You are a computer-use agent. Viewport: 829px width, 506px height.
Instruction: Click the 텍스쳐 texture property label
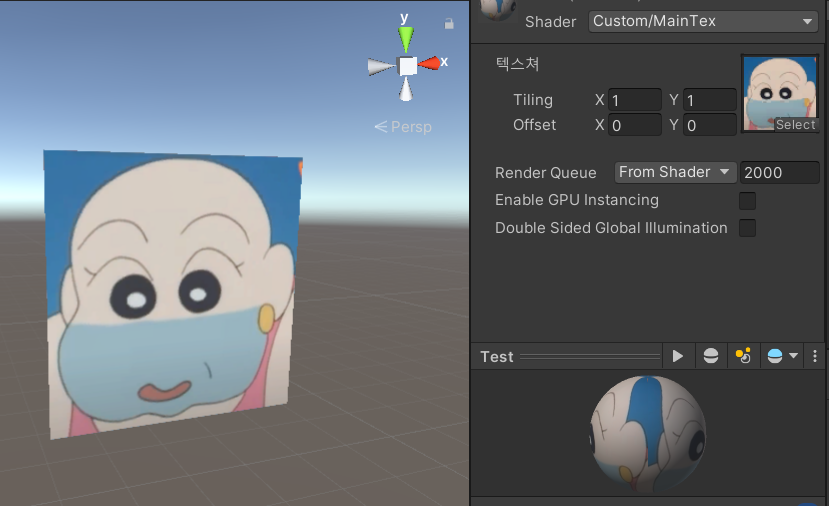click(x=517, y=64)
